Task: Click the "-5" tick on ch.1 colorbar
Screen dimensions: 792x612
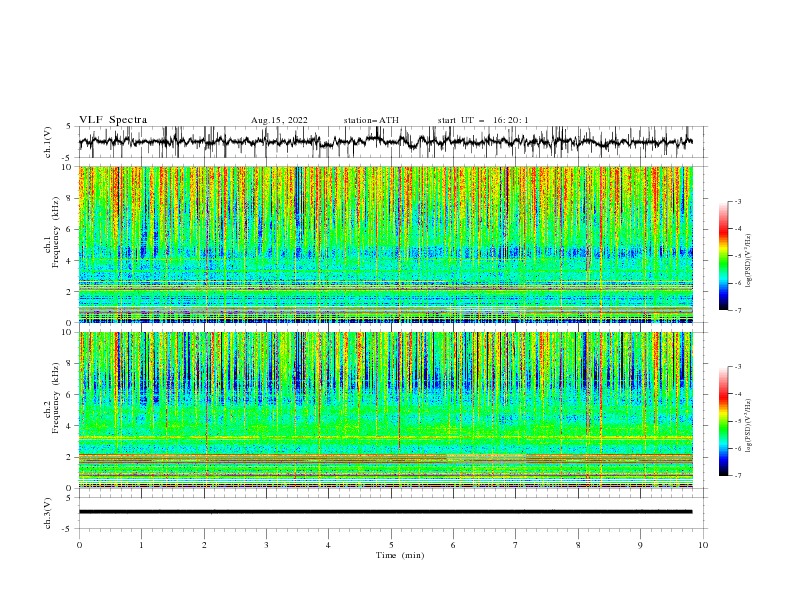Action: click(x=738, y=256)
